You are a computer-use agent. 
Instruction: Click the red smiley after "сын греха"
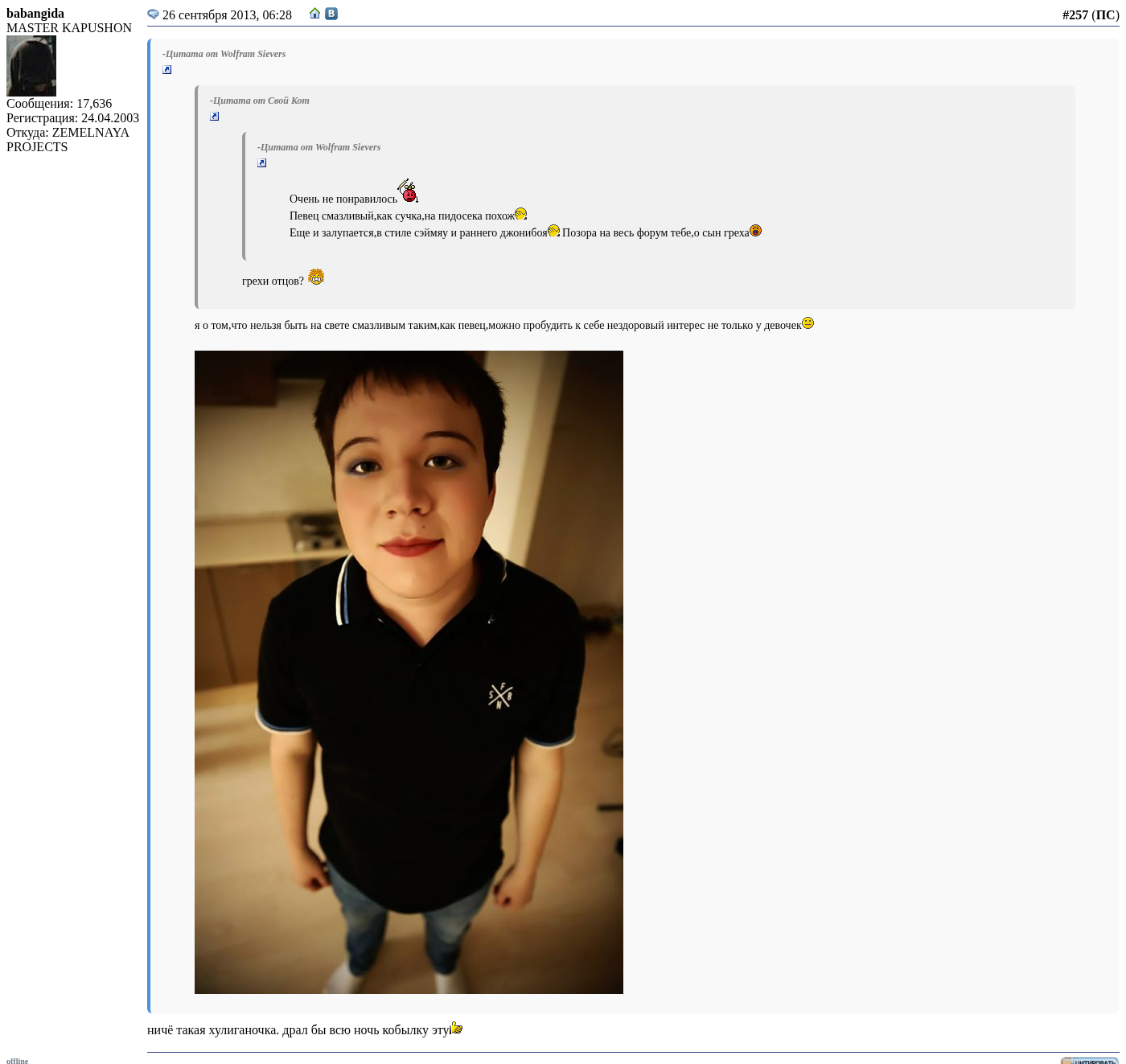pos(756,231)
